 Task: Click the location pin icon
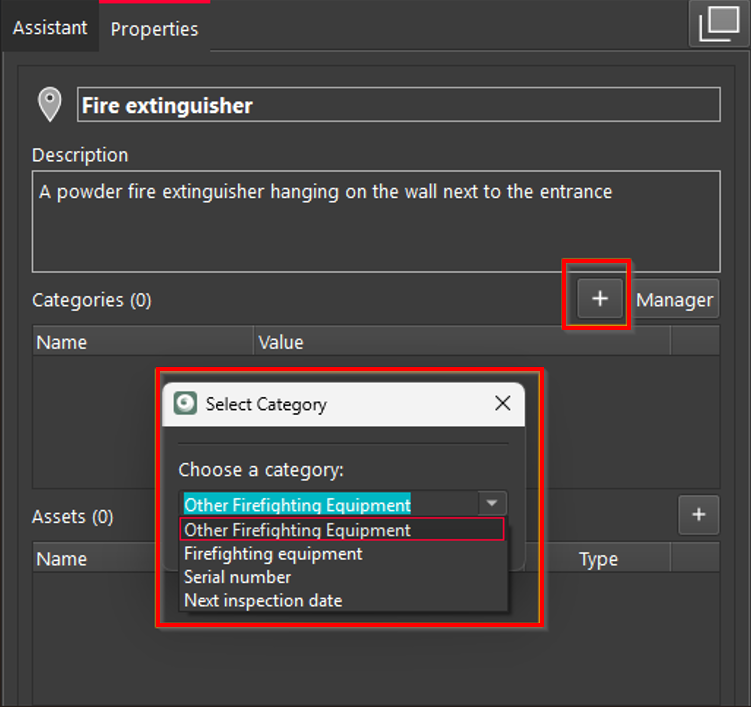click(x=49, y=105)
